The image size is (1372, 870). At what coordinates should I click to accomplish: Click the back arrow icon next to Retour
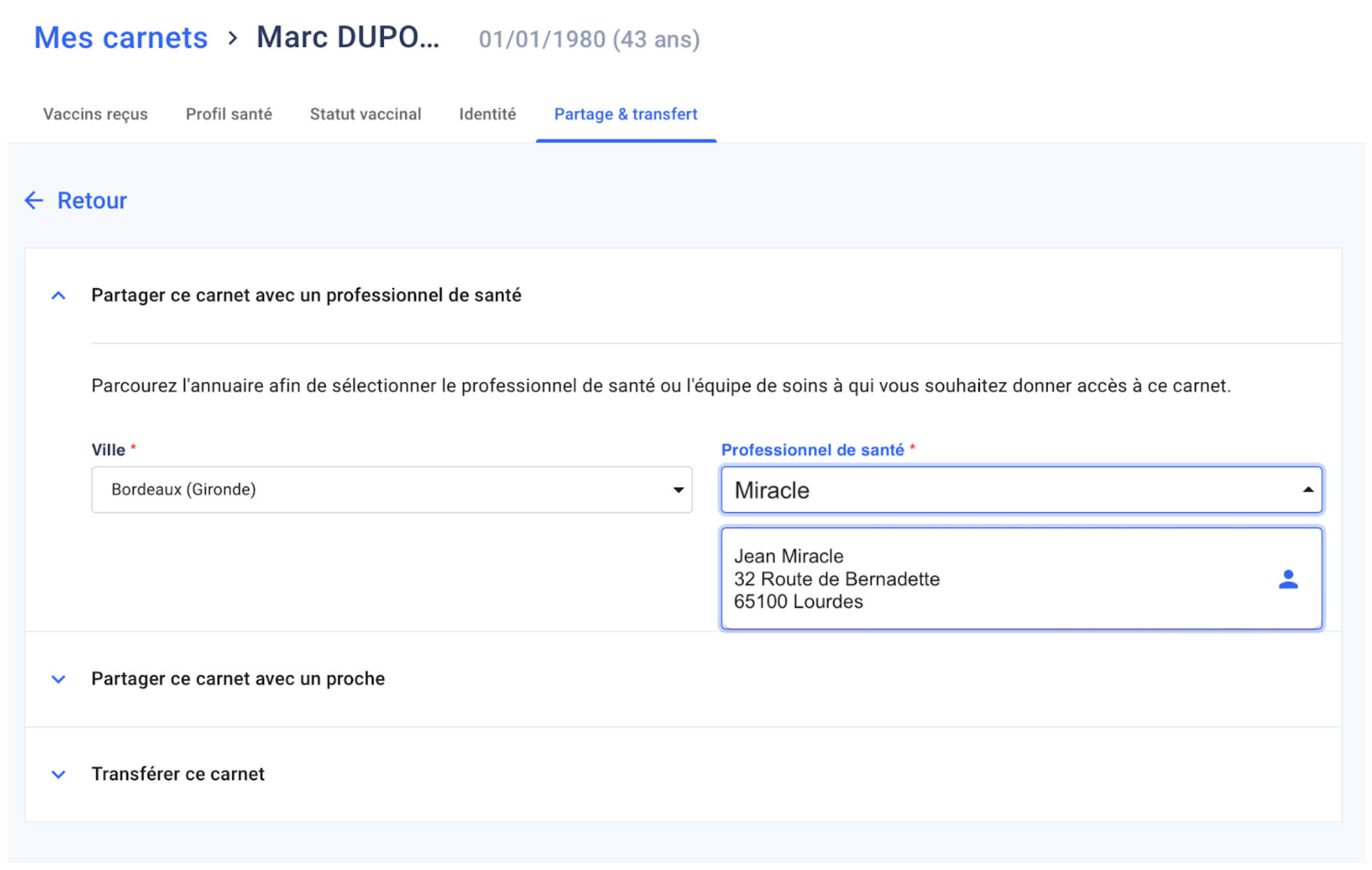tap(33, 200)
